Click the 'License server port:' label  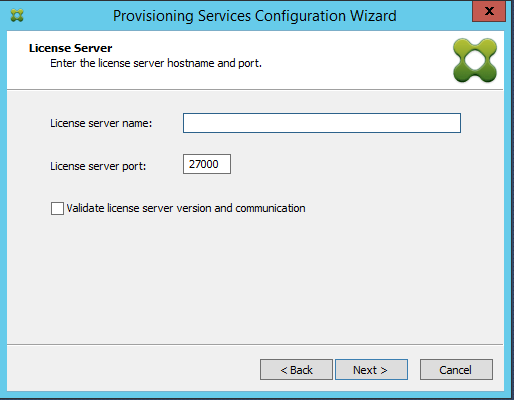[x=98, y=166]
